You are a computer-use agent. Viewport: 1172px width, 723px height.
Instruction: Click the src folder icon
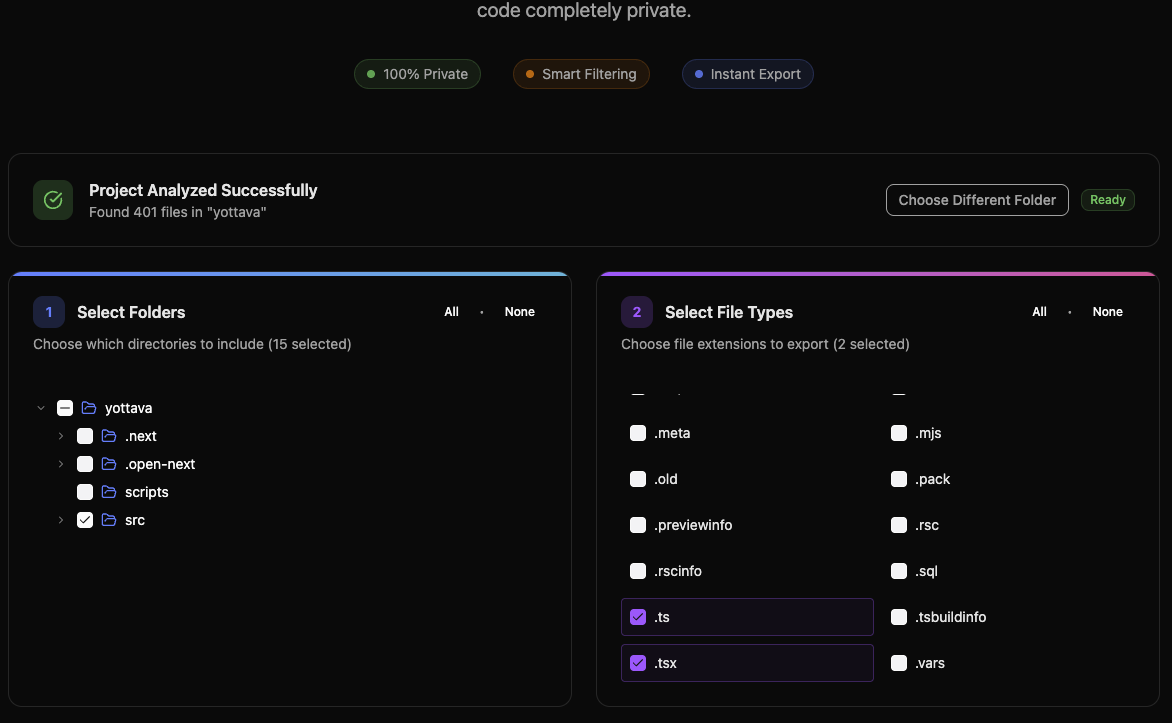tap(109, 520)
